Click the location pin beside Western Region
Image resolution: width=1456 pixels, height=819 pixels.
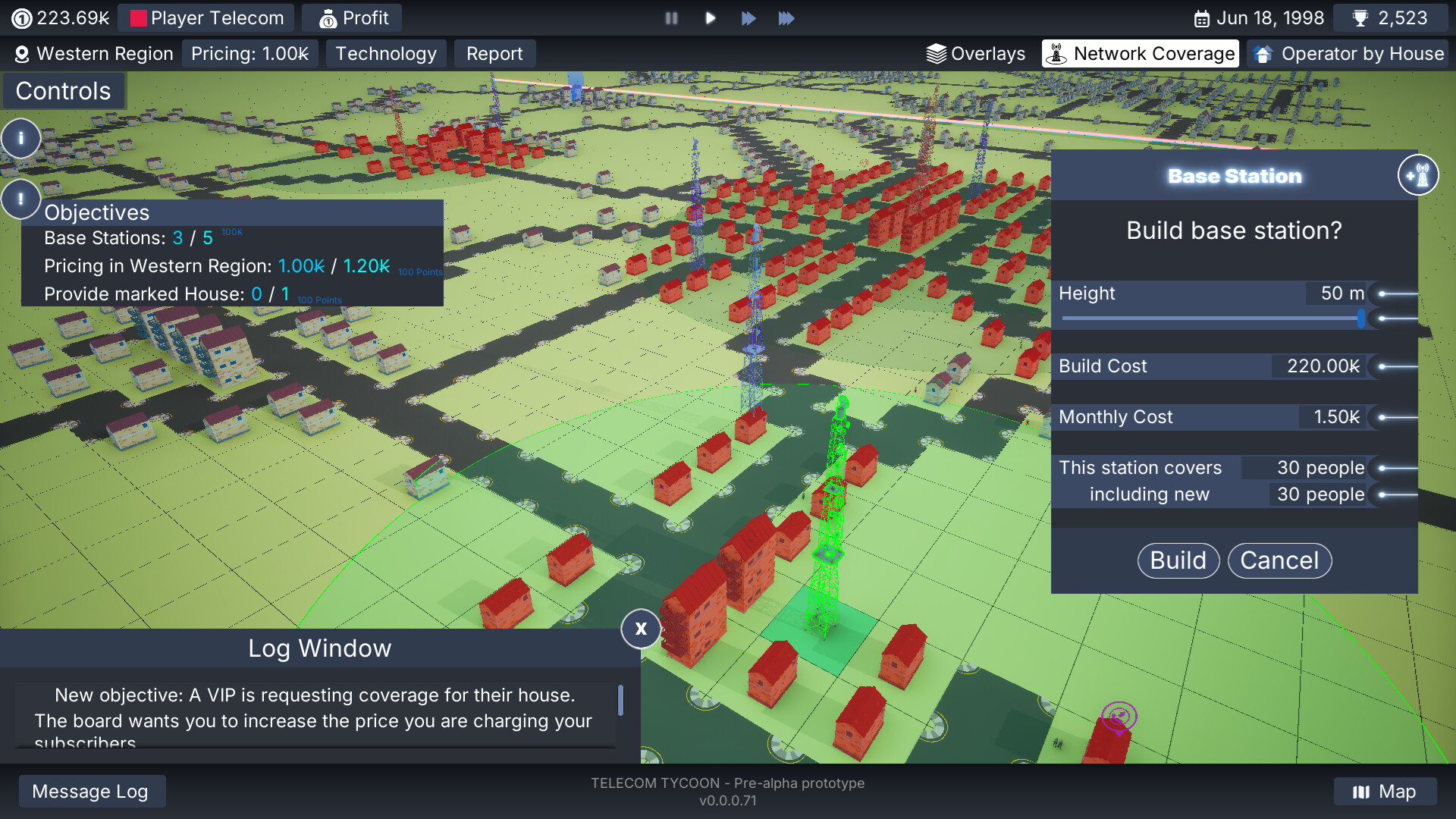point(22,54)
